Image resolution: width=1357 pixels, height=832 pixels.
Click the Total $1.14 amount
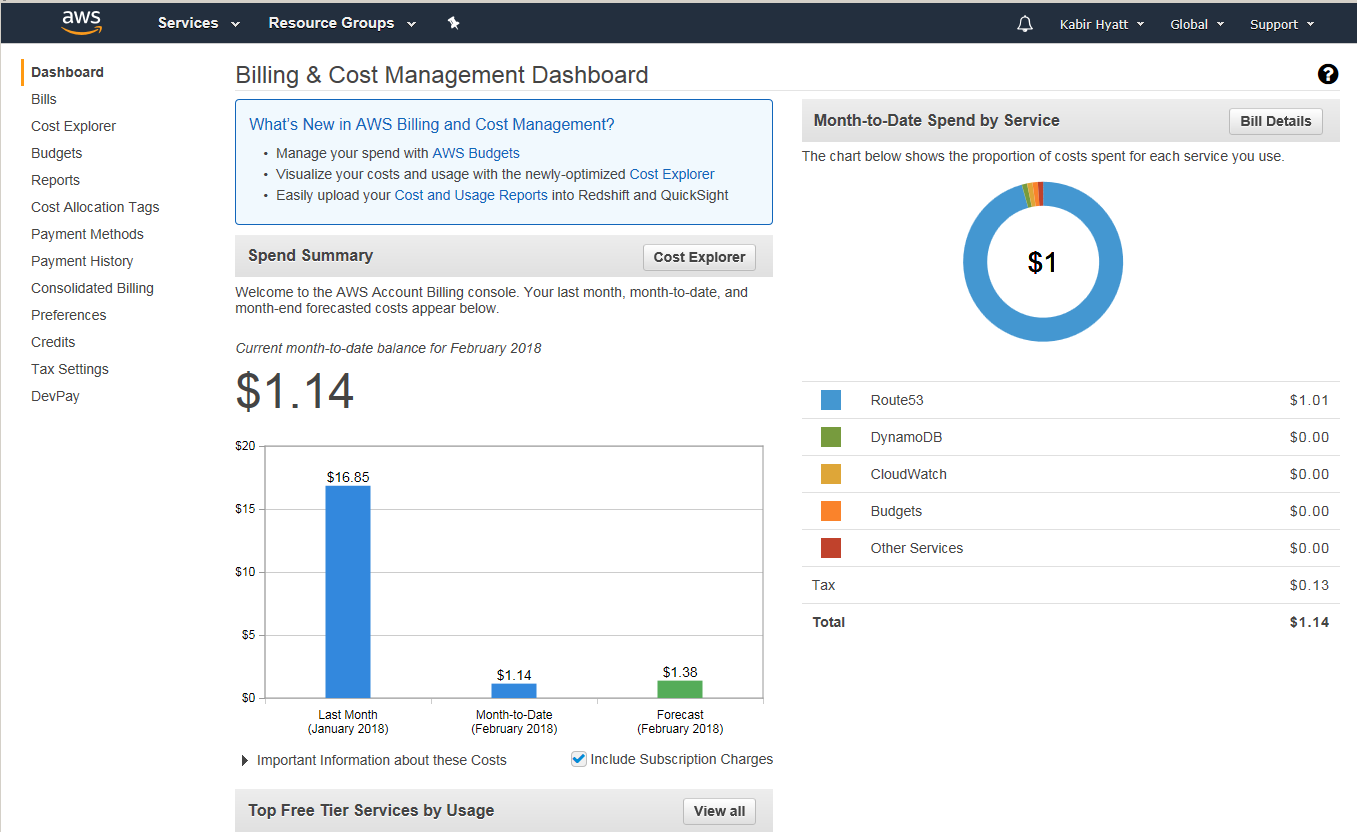pos(1309,622)
